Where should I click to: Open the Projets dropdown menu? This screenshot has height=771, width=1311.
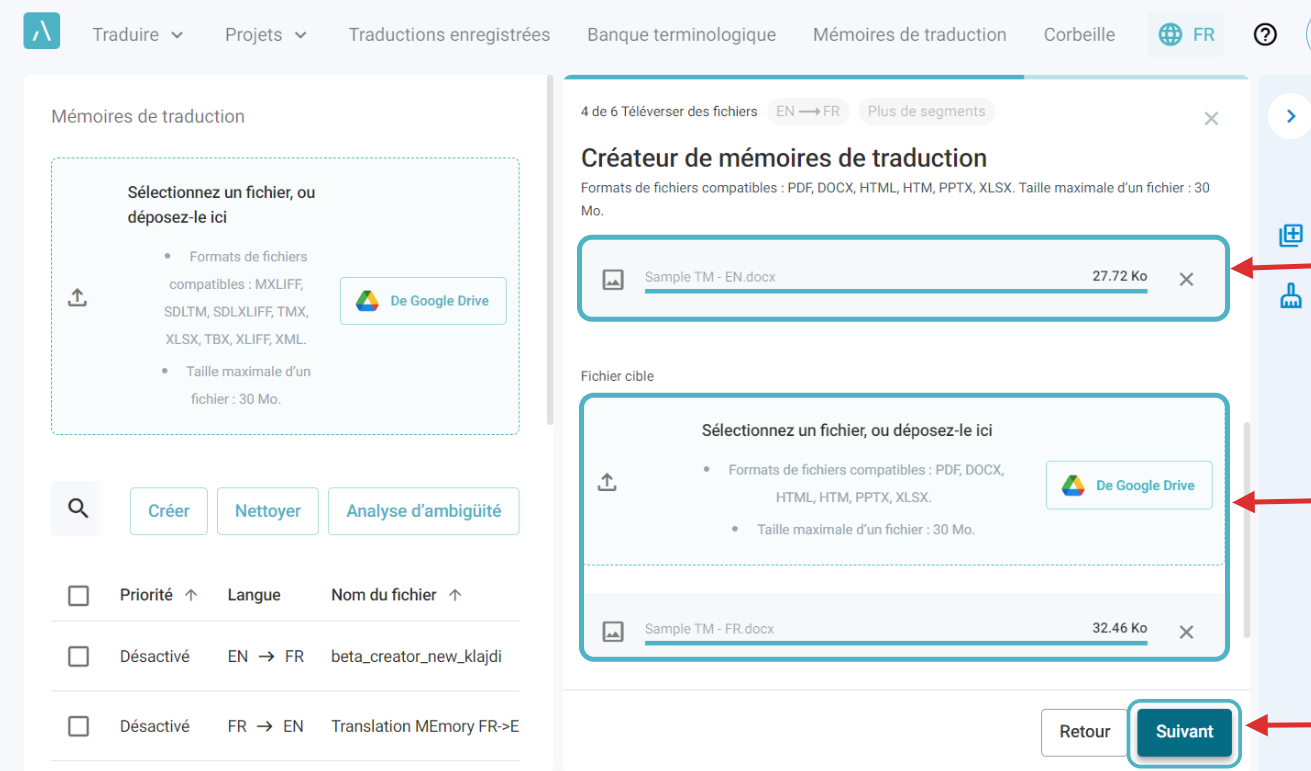point(266,34)
